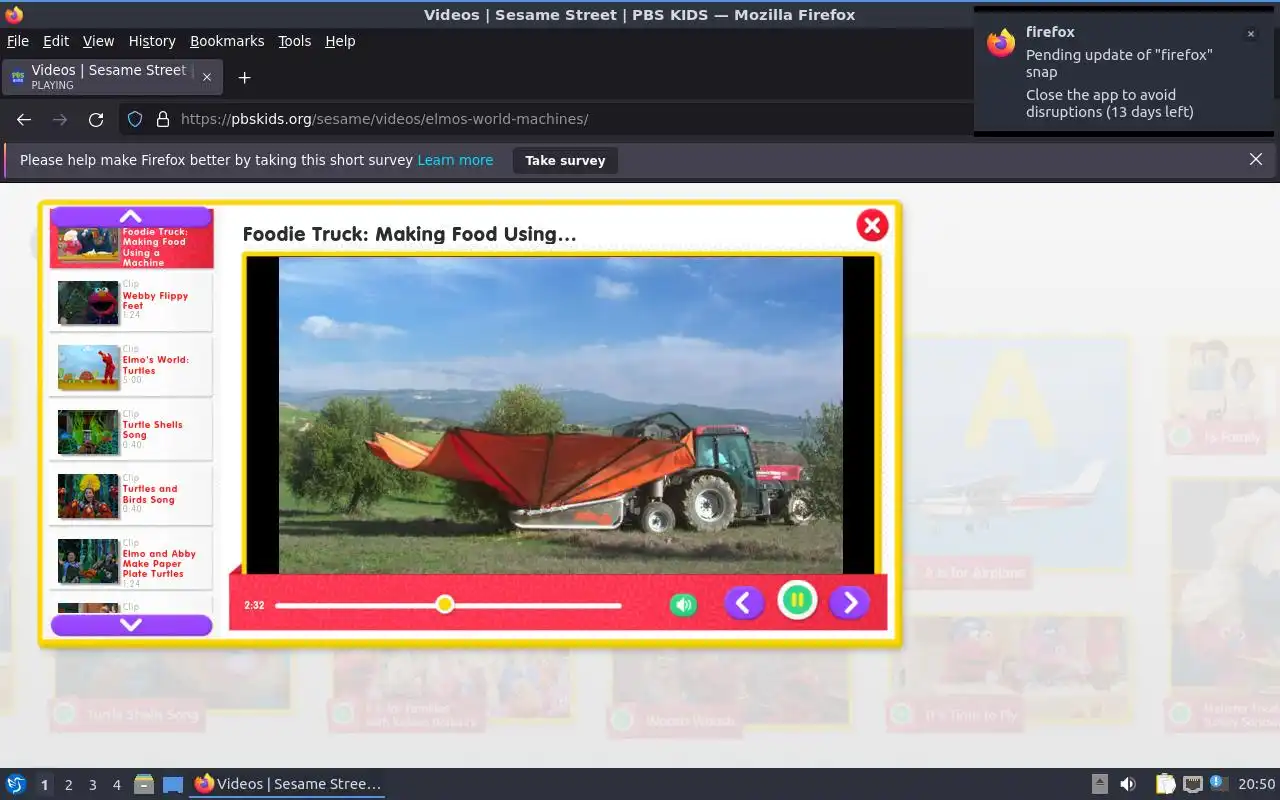Close the firefox snap update notification
The height and width of the screenshot is (800, 1280).
click(x=1250, y=34)
